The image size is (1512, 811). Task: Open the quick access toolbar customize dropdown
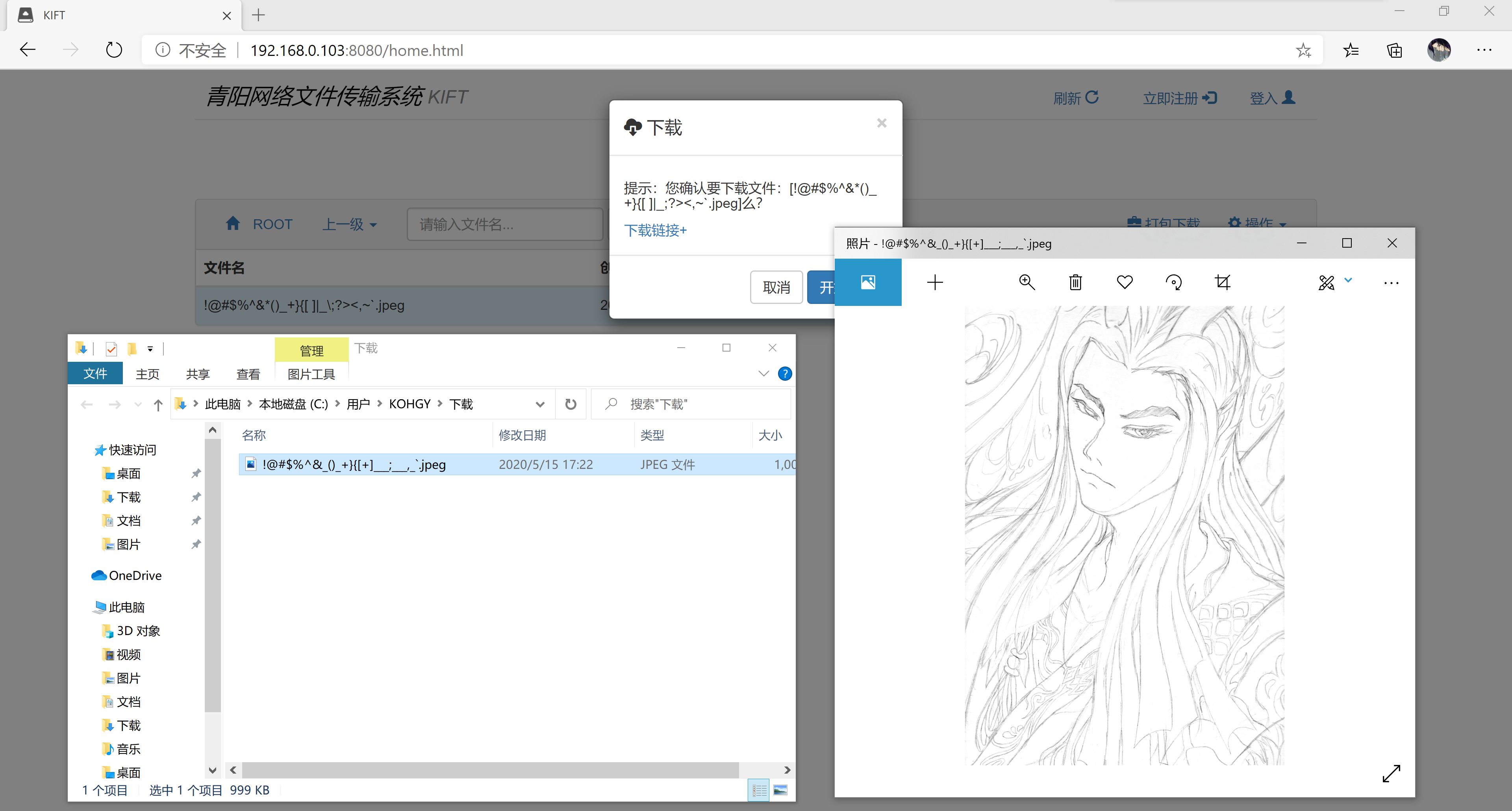pyautogui.click(x=150, y=349)
